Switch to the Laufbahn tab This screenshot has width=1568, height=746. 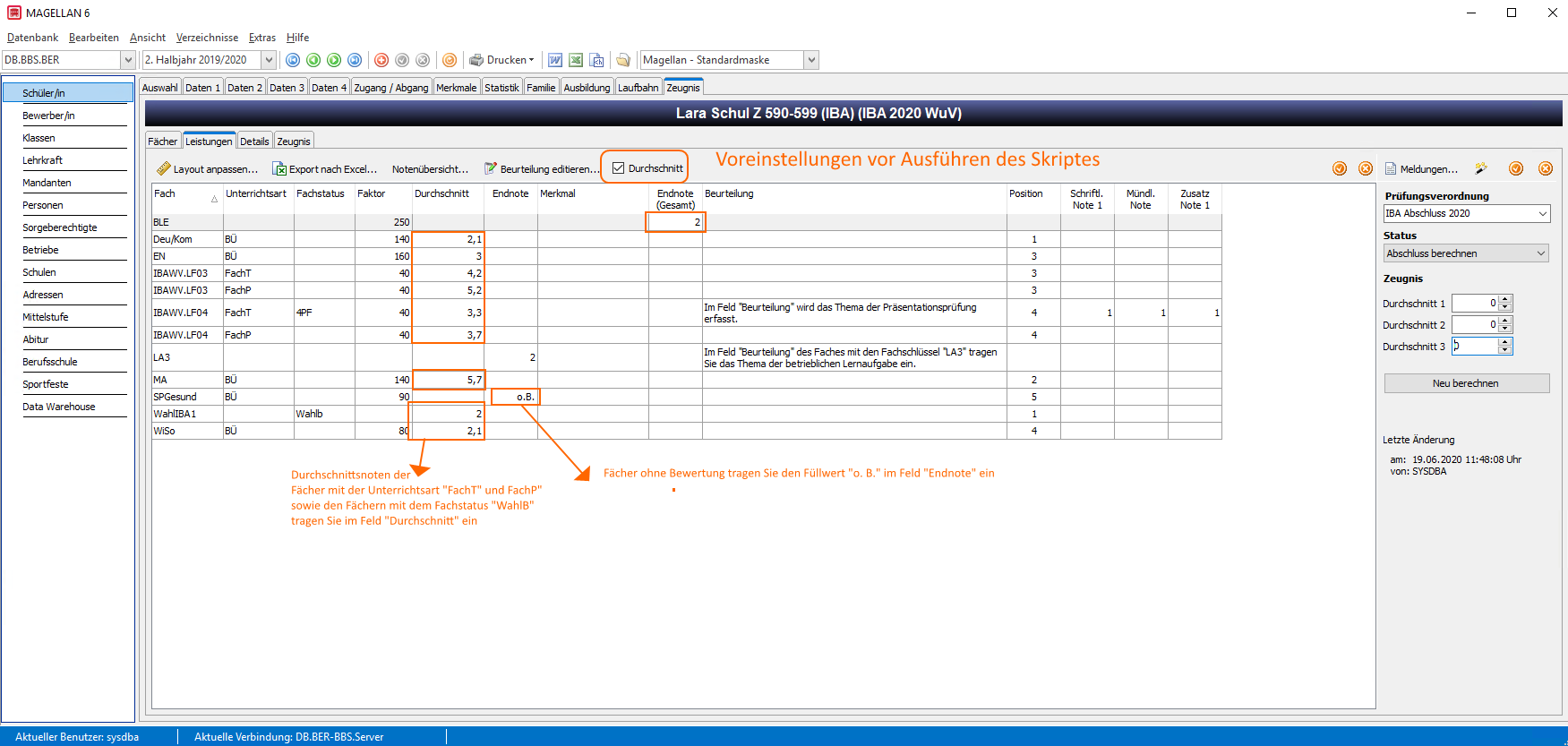click(x=638, y=88)
